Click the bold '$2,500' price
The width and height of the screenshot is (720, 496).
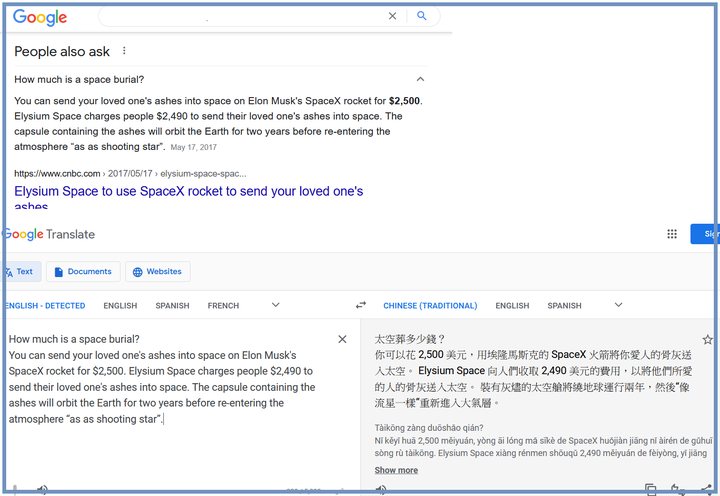pyautogui.click(x=404, y=101)
